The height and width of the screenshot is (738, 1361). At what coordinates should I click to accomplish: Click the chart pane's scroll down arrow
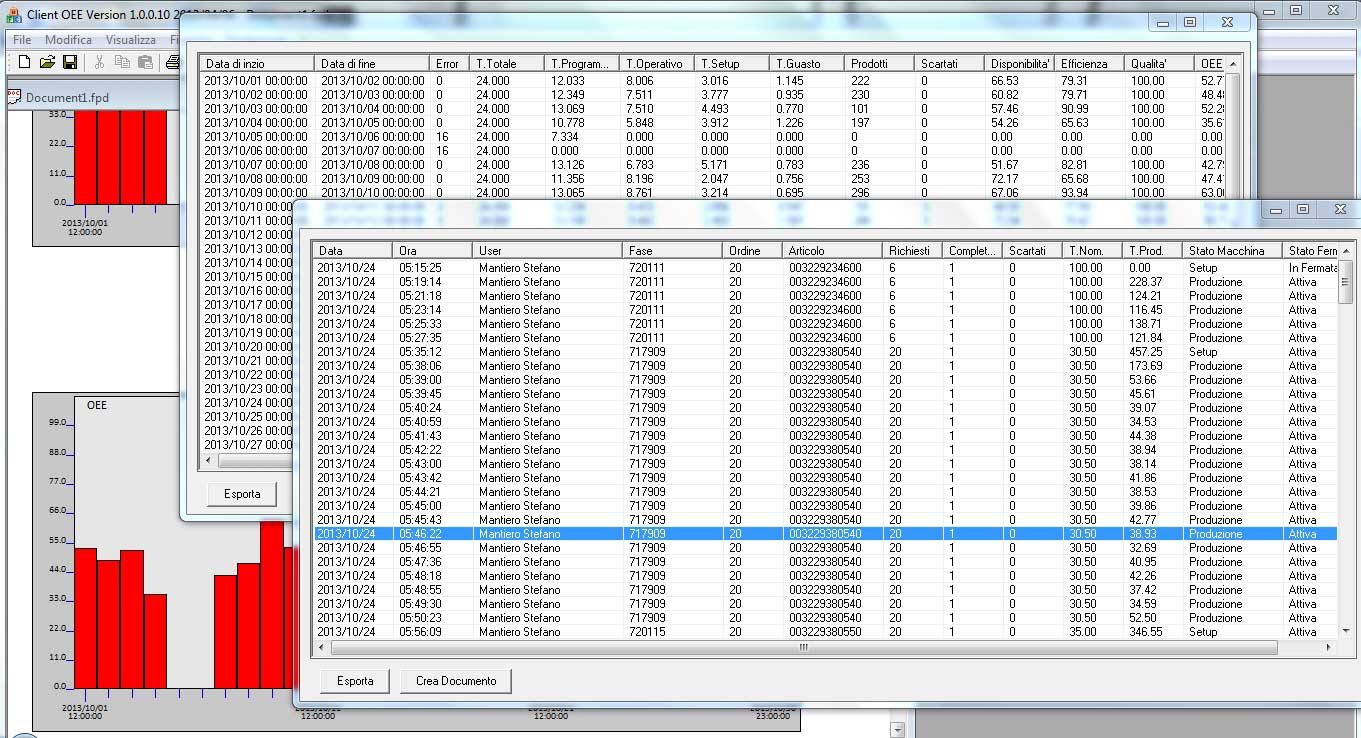tap(897, 729)
